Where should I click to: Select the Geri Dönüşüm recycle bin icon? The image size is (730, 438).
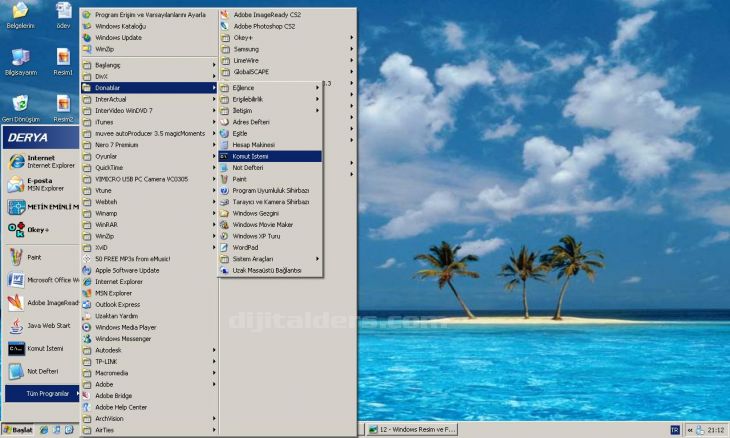click(x=20, y=103)
